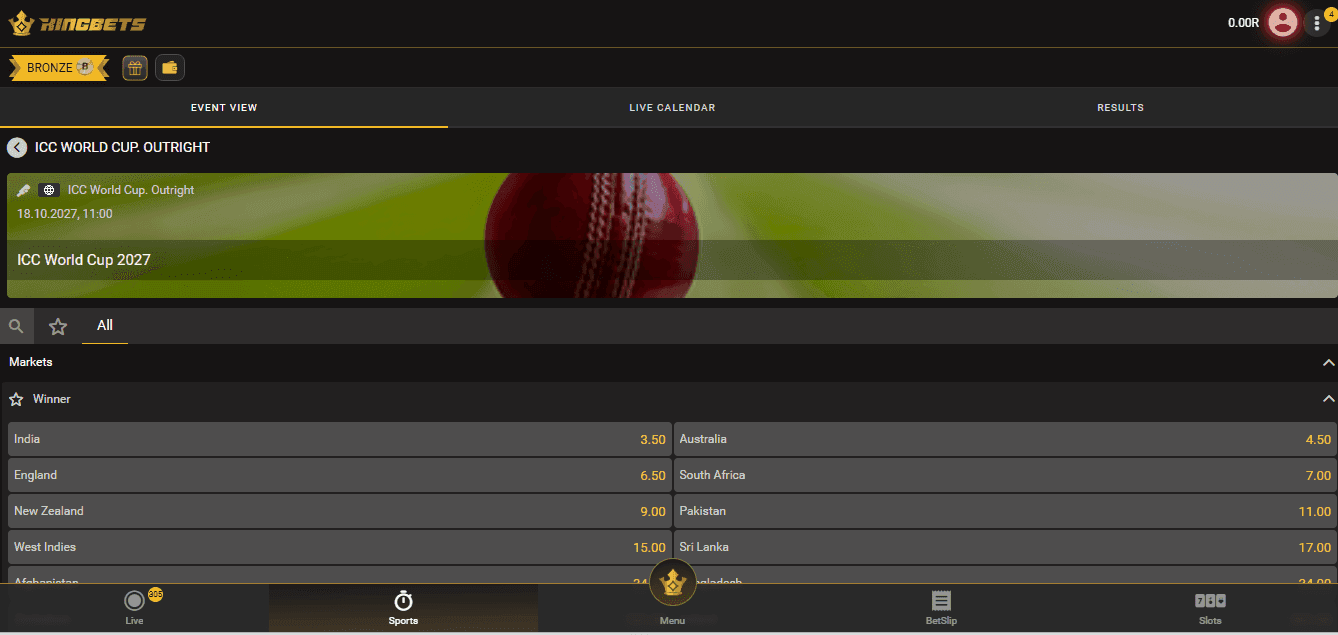Open the Slots section in bottom bar
Viewport: 1338px width, 635px height.
(x=1210, y=607)
